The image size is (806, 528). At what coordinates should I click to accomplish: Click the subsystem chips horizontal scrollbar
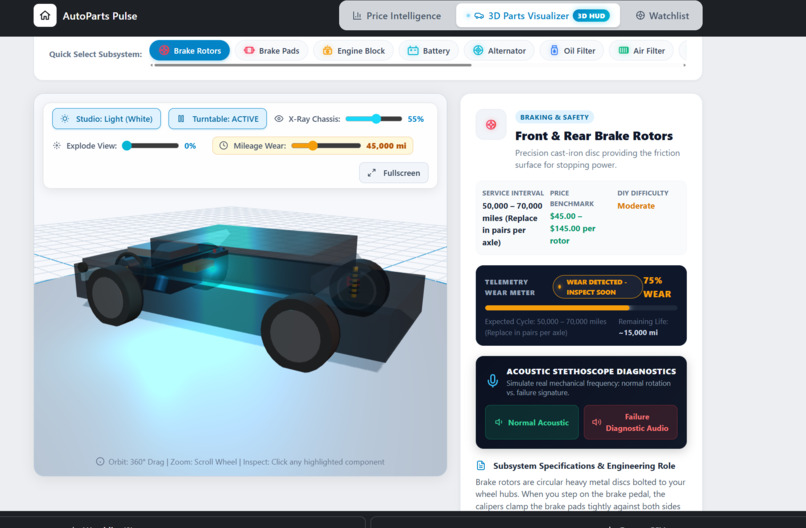[x=313, y=65]
